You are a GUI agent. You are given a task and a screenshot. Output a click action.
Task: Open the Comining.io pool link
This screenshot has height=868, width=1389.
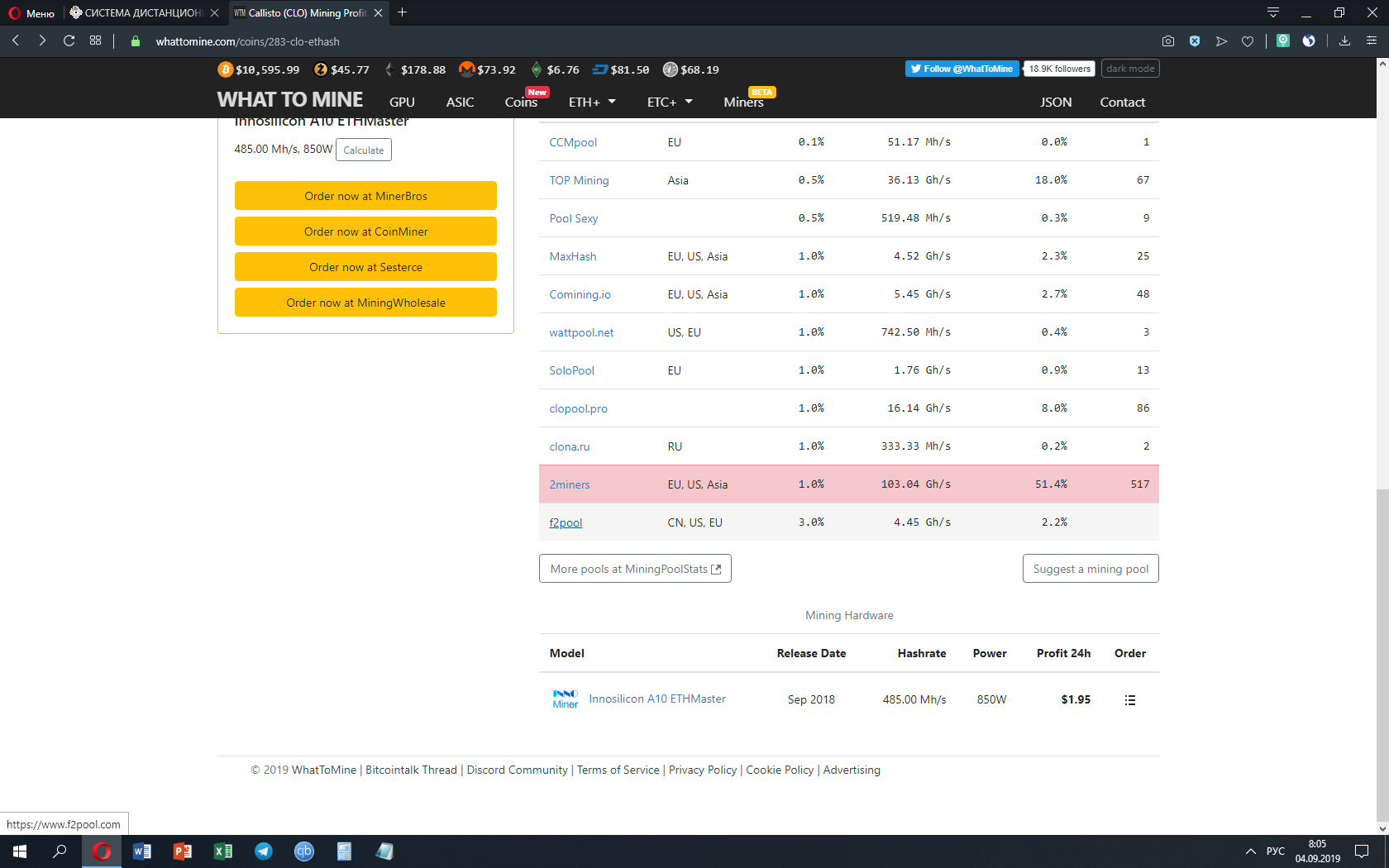(580, 294)
